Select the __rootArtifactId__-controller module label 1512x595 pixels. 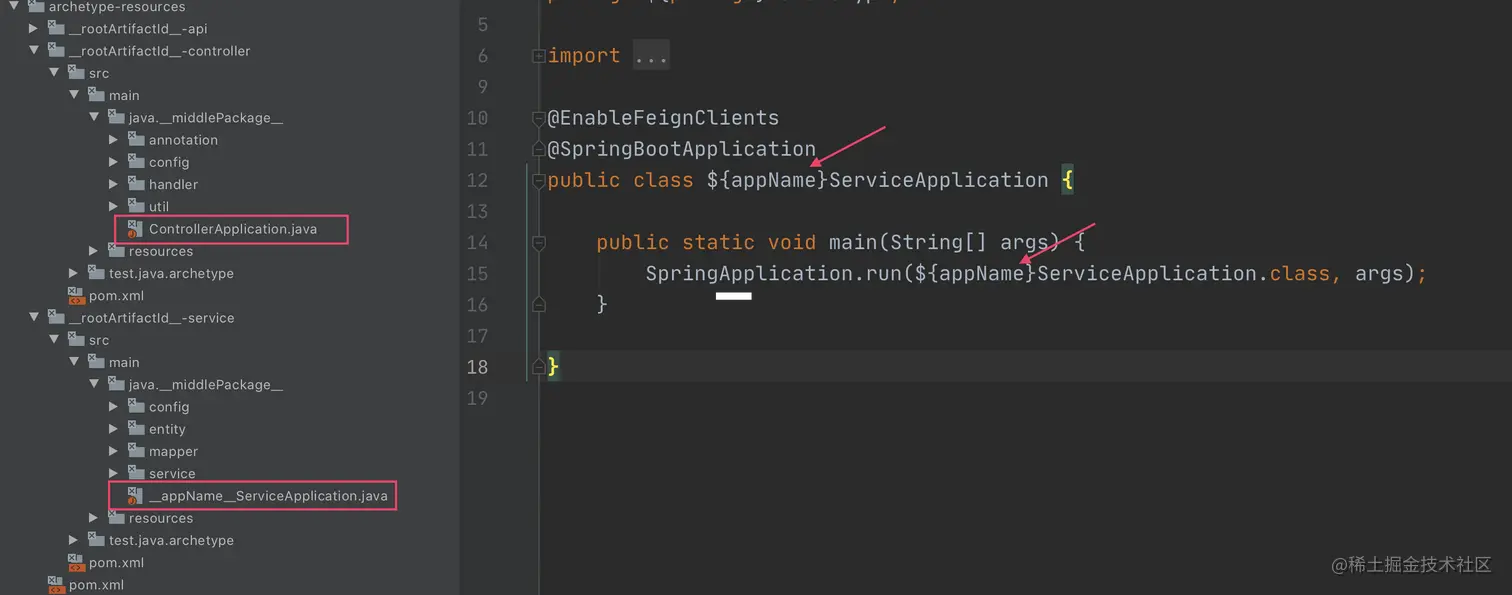160,51
